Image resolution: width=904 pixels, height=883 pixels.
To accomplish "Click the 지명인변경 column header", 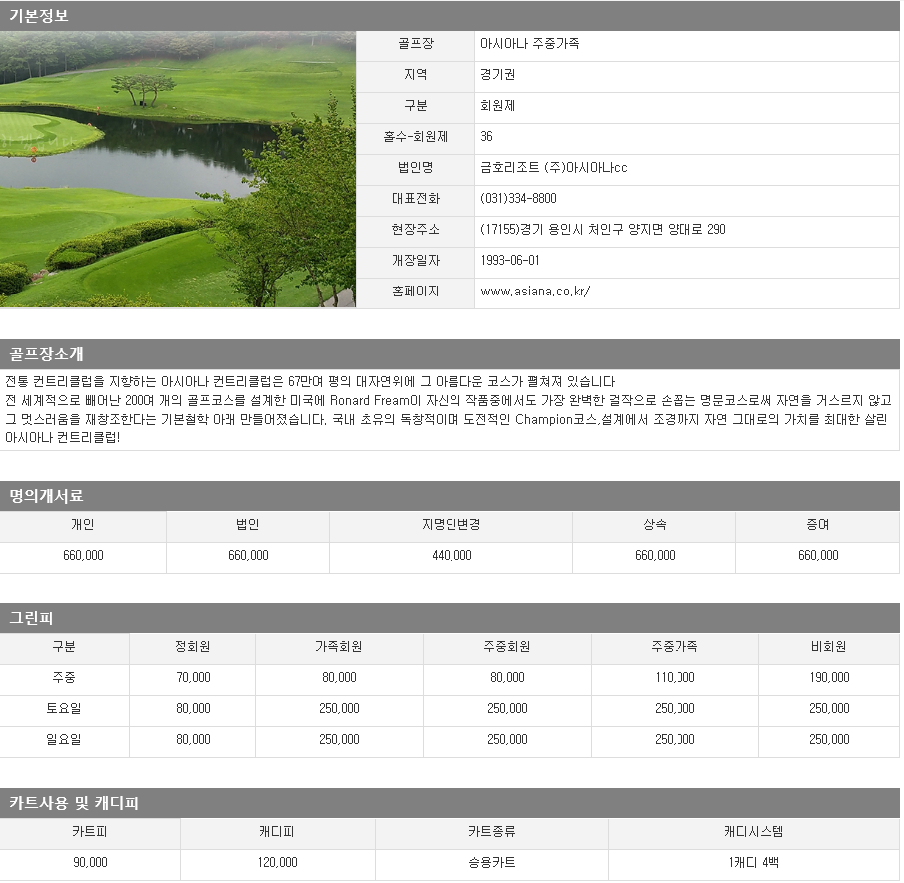I will 451,525.
